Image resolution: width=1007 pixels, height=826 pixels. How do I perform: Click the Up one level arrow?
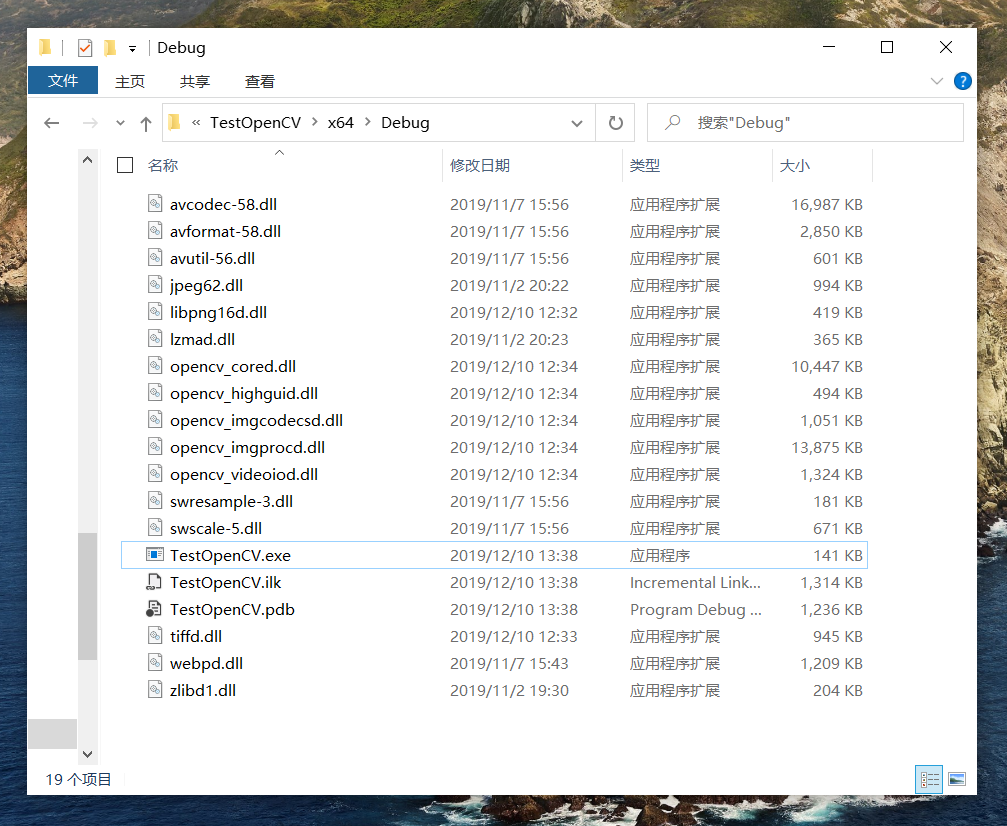tap(148, 122)
